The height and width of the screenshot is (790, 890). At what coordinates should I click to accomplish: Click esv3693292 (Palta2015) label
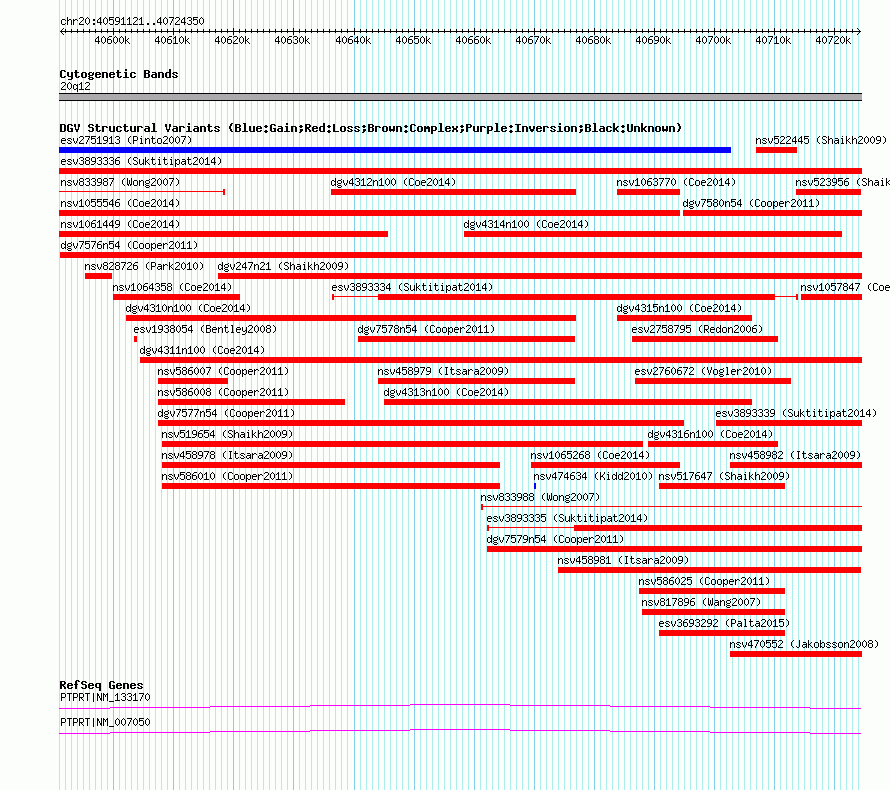724,623
